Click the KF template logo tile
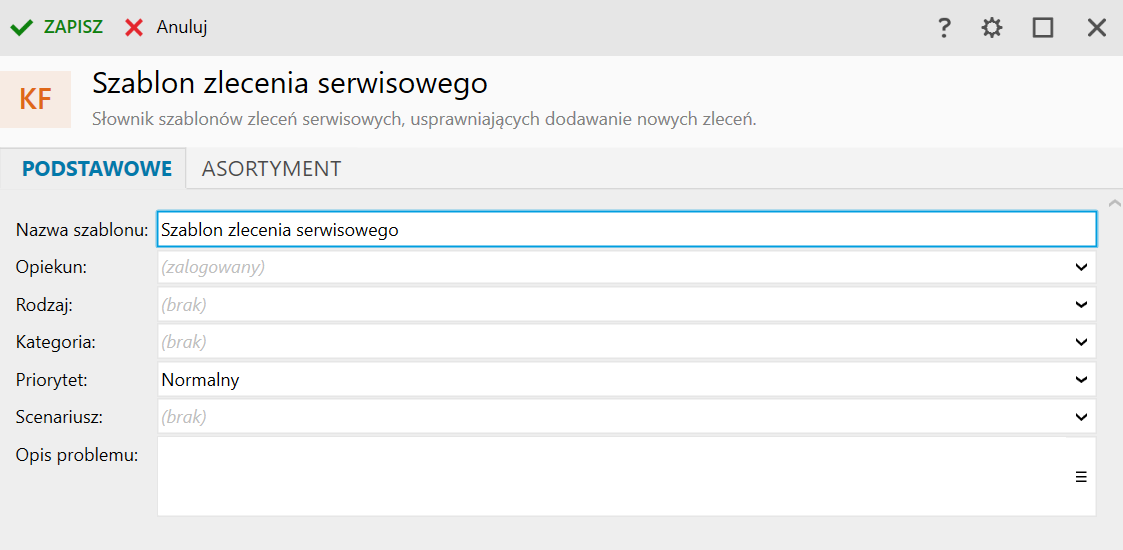1123x550 pixels. tap(36, 99)
